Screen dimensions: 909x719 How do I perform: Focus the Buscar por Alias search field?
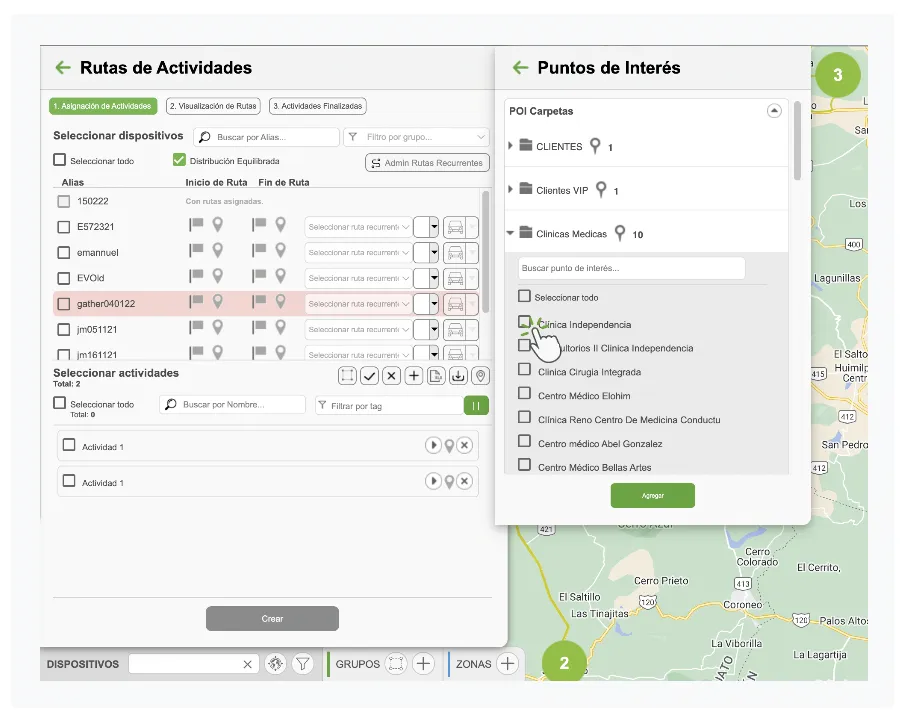pyautogui.click(x=266, y=137)
